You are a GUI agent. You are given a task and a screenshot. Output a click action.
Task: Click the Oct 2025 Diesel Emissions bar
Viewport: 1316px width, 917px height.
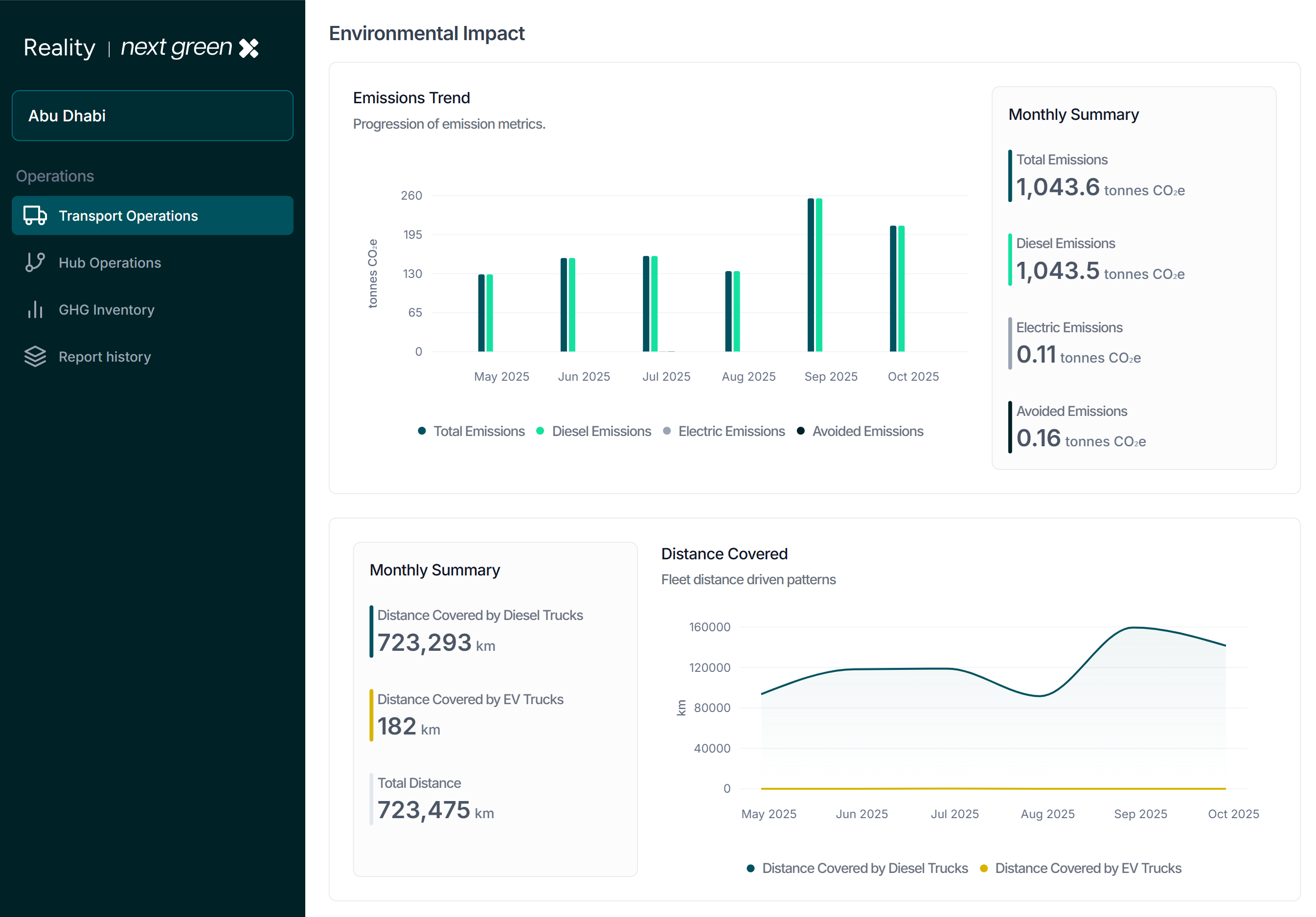(x=902, y=289)
